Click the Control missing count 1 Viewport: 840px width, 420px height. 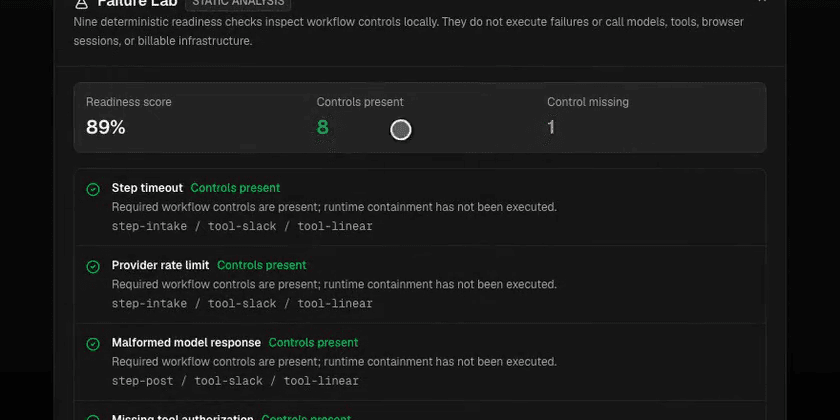(551, 128)
